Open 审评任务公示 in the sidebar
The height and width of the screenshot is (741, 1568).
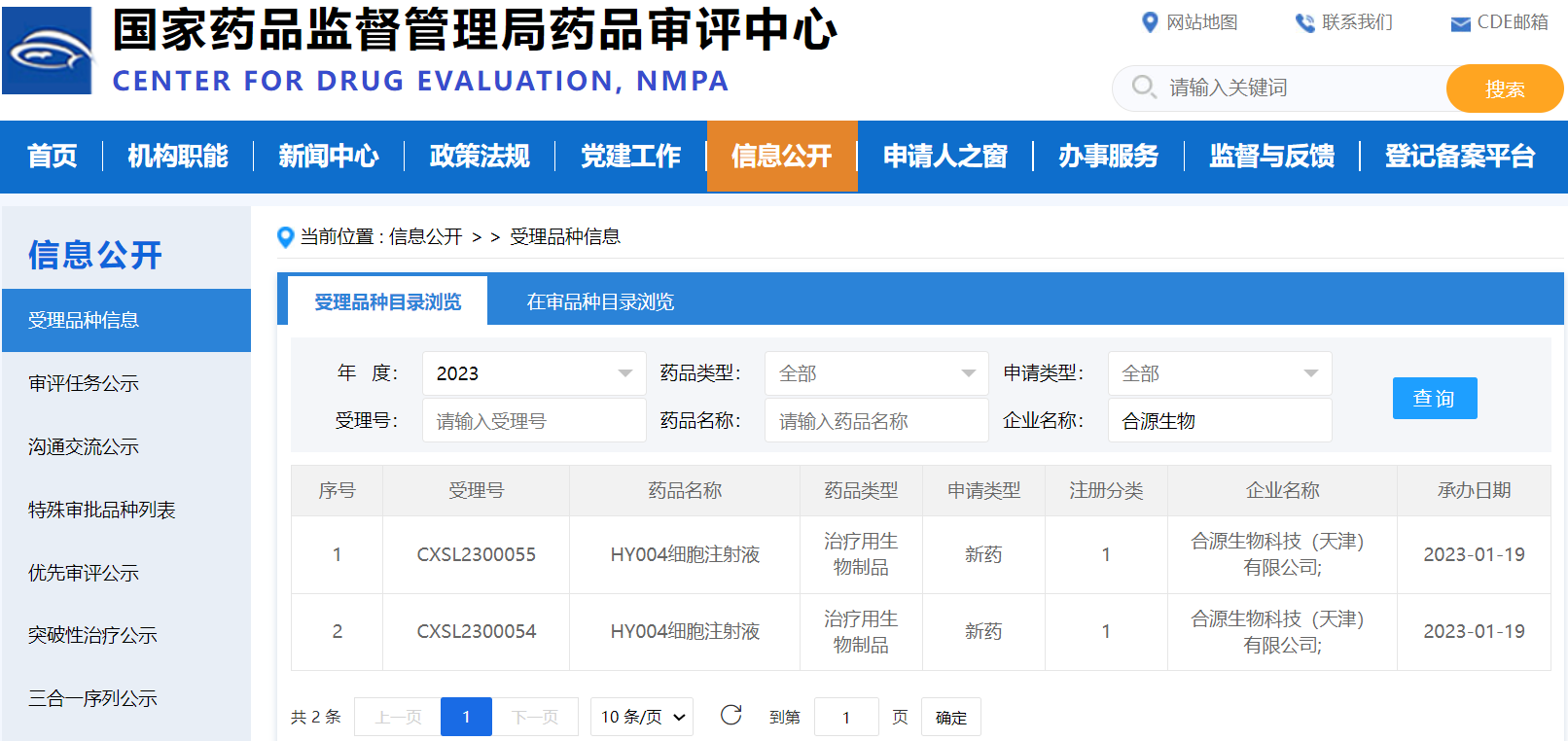(84, 383)
